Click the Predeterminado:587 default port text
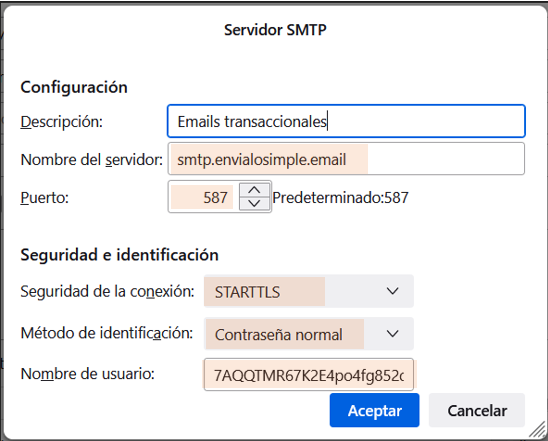The image size is (548, 441). (340, 198)
